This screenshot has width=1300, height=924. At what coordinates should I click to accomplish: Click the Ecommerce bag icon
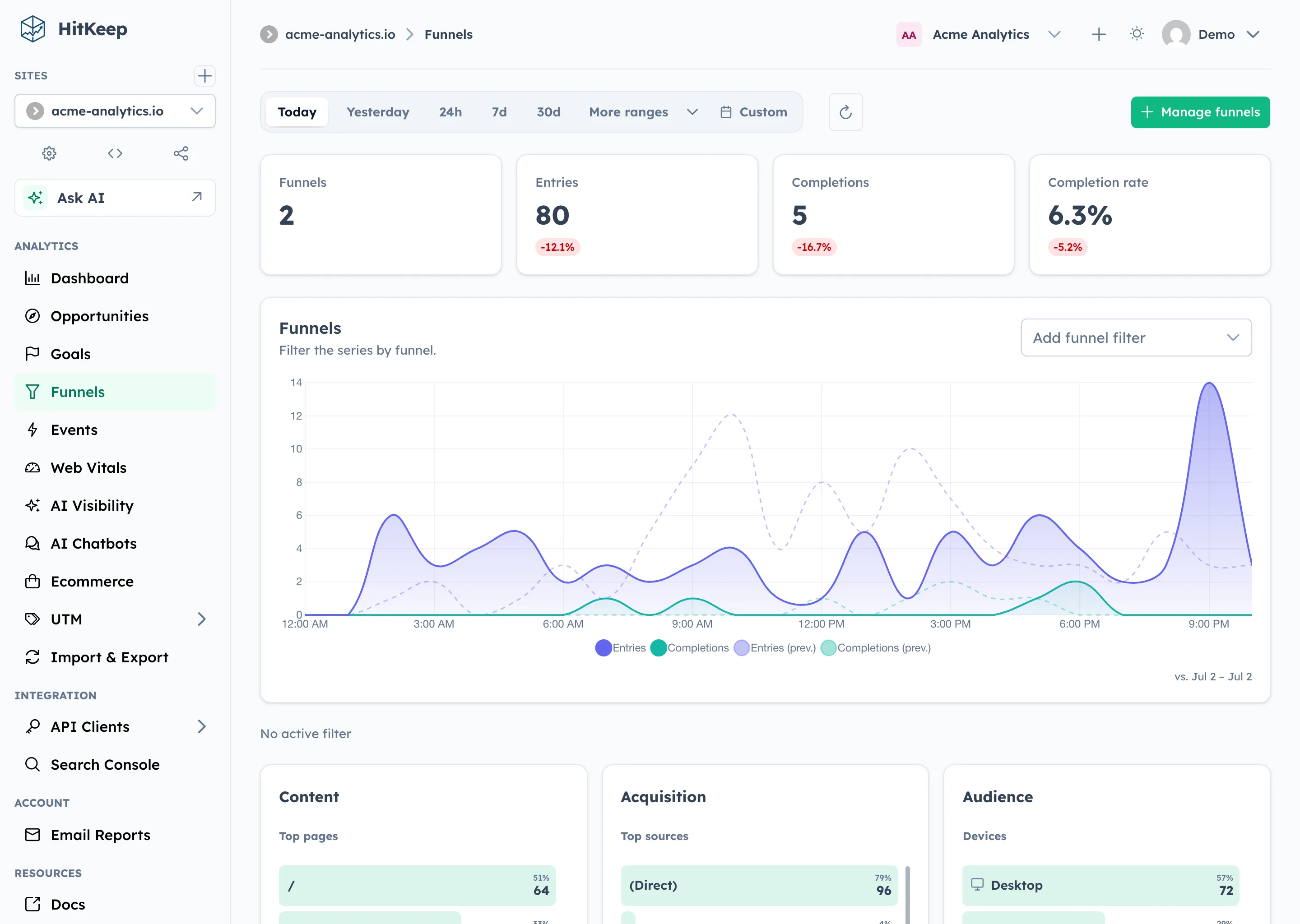coord(32,581)
